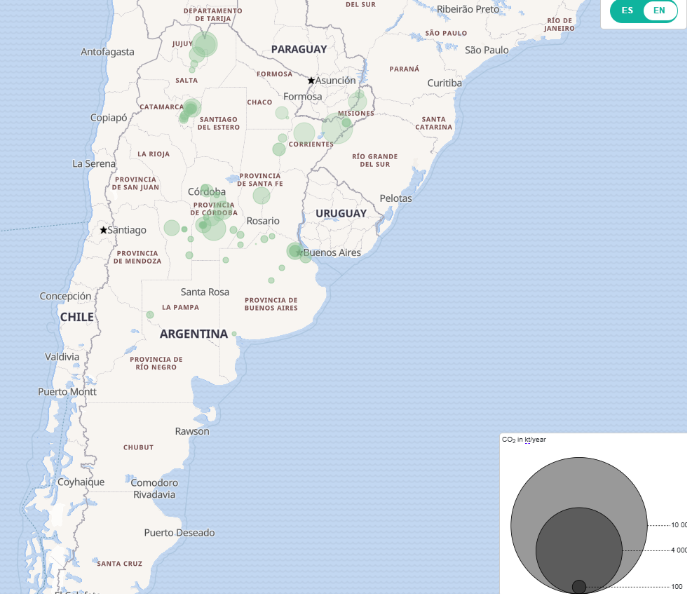Click the bubble in Provincia de Santa Fe

(x=261, y=195)
